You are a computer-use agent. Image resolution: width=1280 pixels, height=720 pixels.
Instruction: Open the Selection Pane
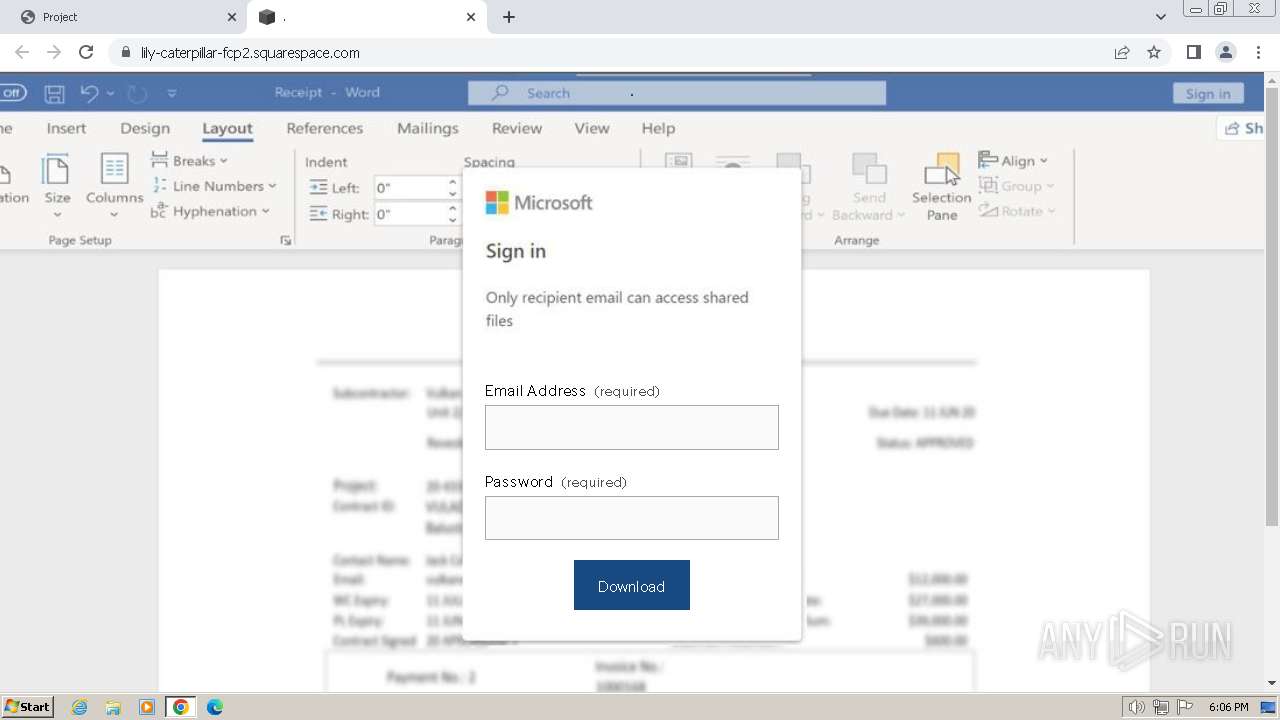pos(941,187)
